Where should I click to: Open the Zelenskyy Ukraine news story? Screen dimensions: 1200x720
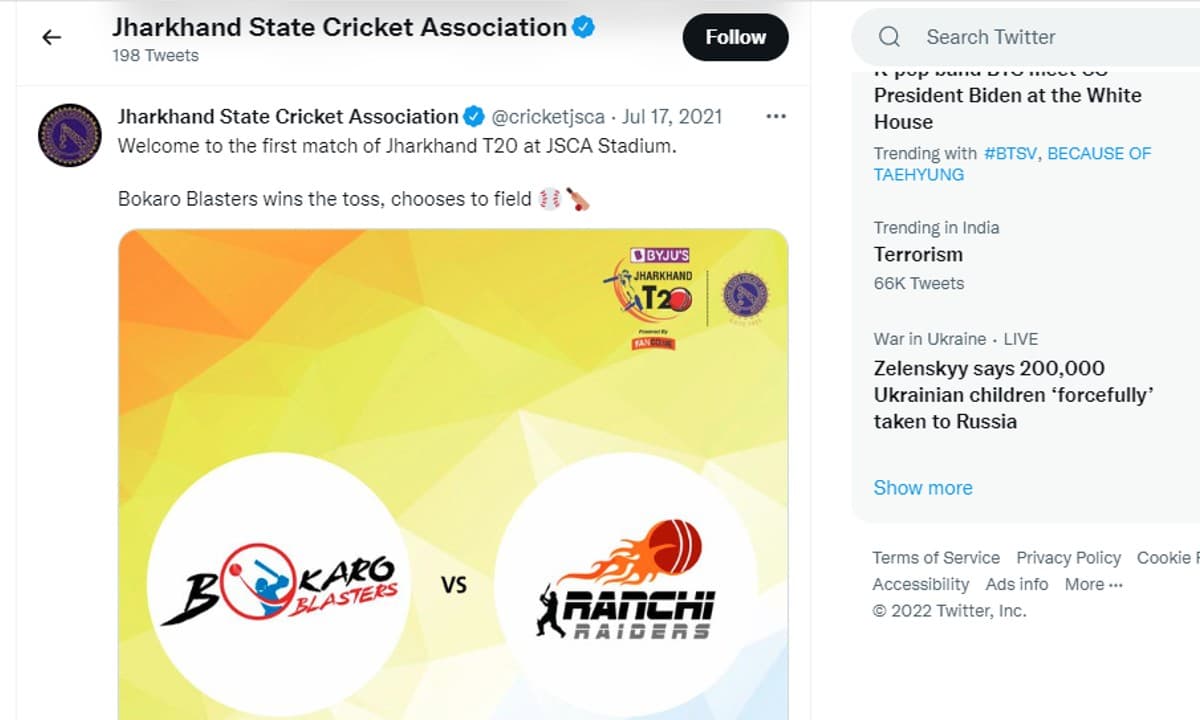pyautogui.click(x=1013, y=394)
